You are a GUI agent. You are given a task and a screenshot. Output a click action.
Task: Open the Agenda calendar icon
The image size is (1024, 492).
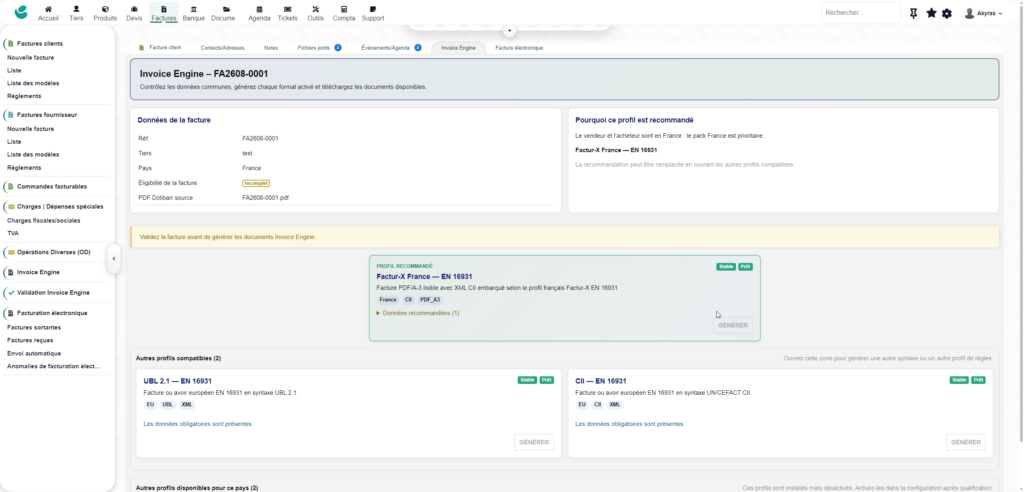(259, 10)
